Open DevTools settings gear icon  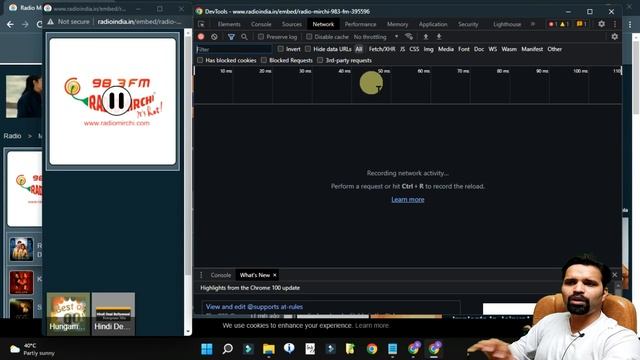point(602,24)
